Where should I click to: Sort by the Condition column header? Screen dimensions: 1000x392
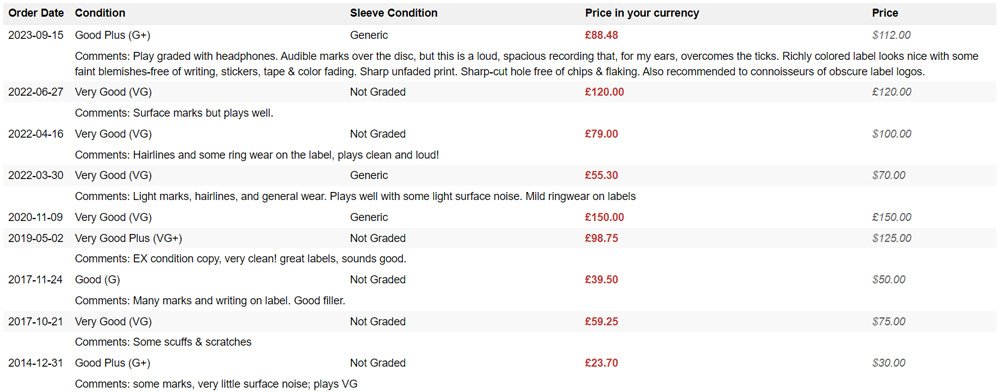click(x=100, y=13)
